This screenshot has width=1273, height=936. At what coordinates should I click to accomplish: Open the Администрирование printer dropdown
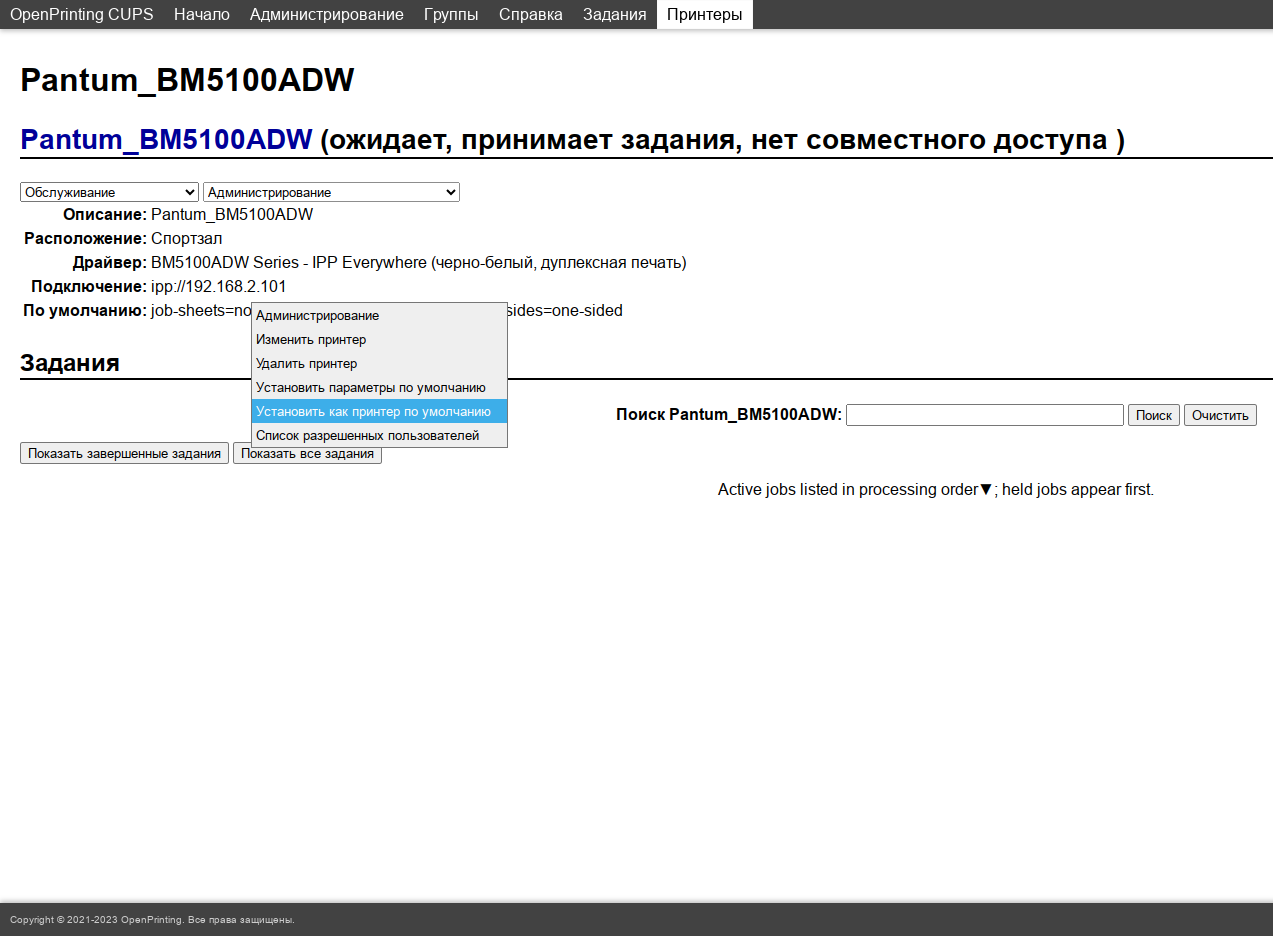pos(331,192)
